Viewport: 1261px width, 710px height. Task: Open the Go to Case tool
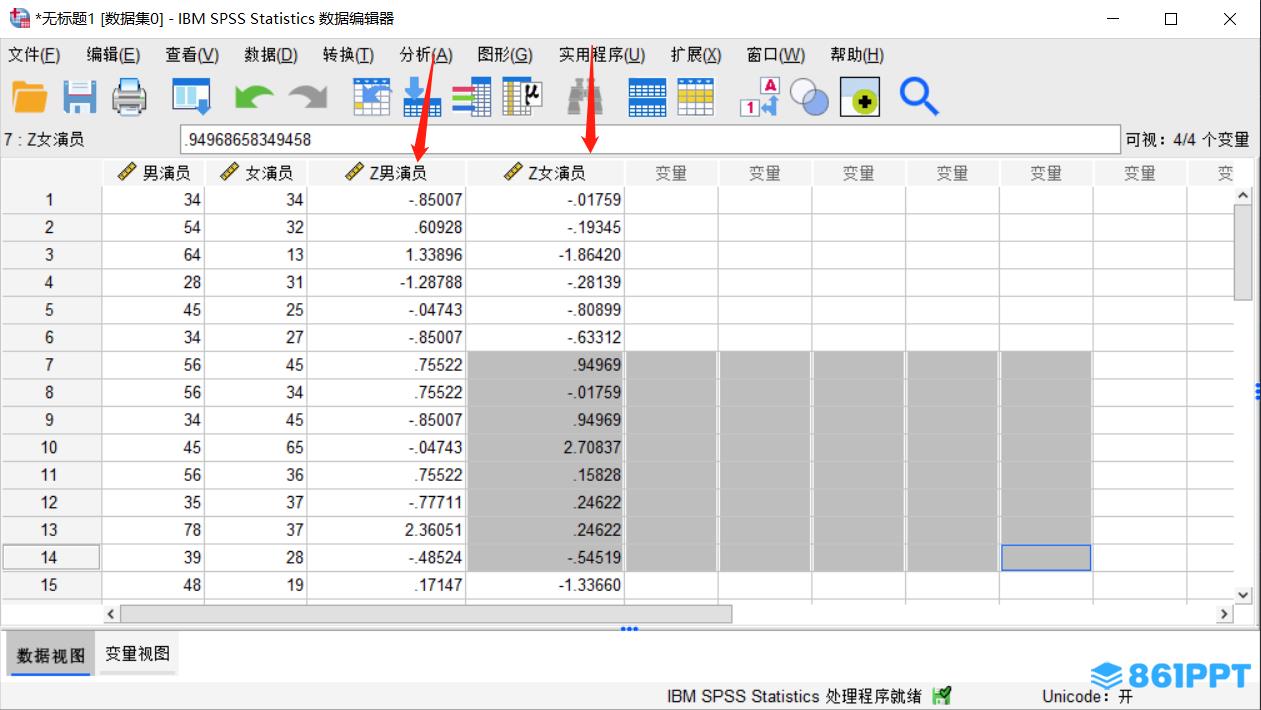[x=372, y=97]
